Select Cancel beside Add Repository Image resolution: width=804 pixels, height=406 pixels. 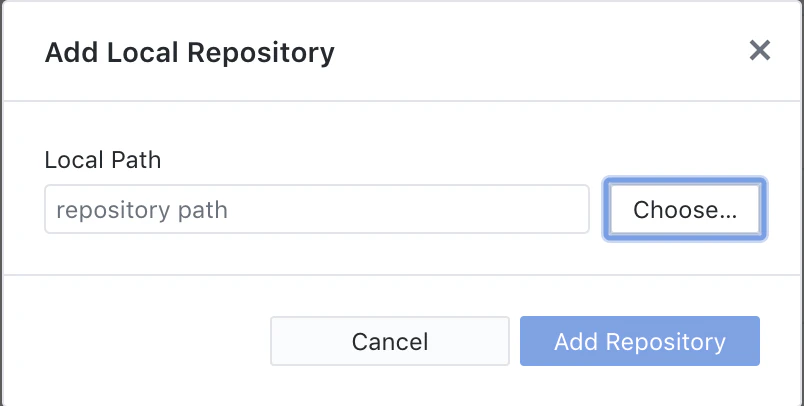(x=390, y=341)
